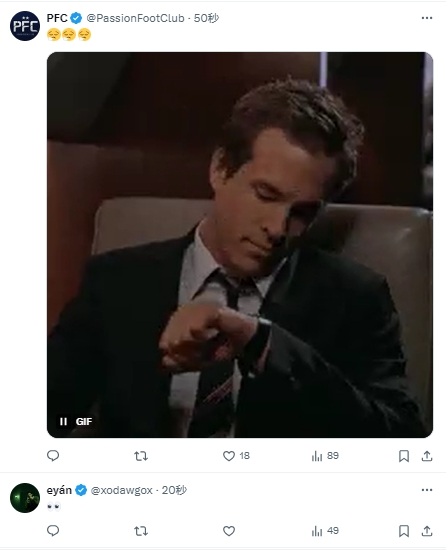The image size is (446, 551).
Task: Open eyán's profile avatar
Action: (x=25, y=498)
